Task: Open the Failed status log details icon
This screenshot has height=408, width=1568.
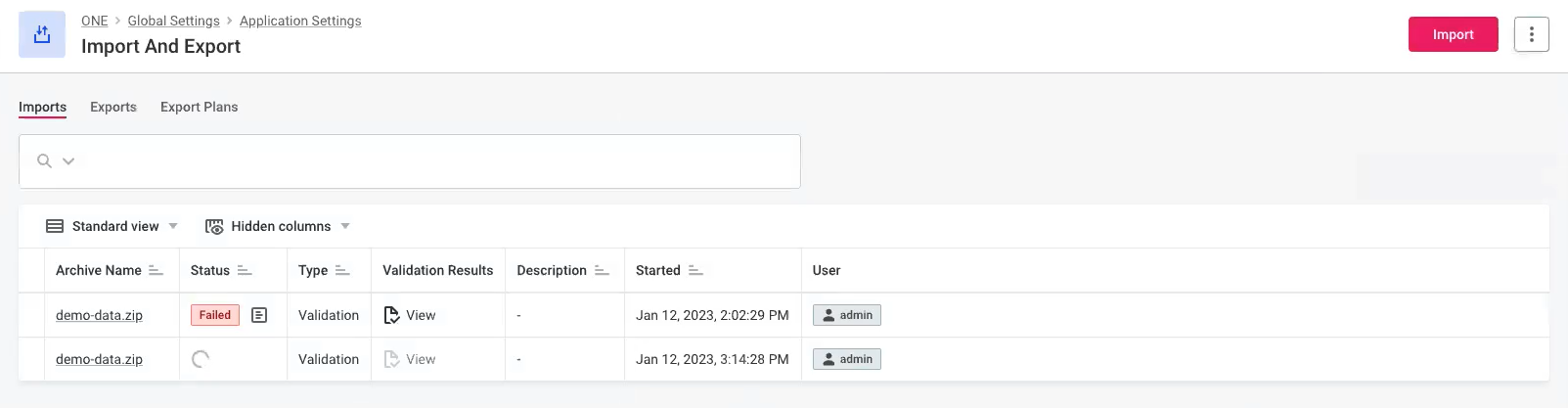Action: pyautogui.click(x=259, y=315)
